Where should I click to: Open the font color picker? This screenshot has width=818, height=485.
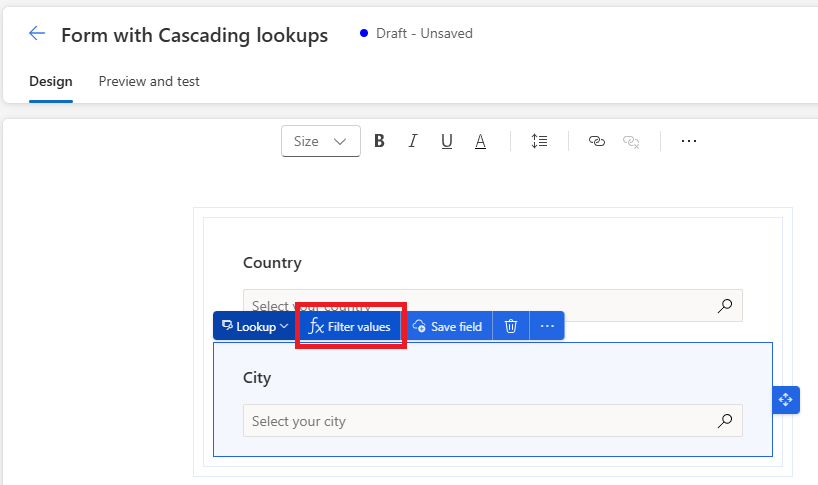[480, 141]
